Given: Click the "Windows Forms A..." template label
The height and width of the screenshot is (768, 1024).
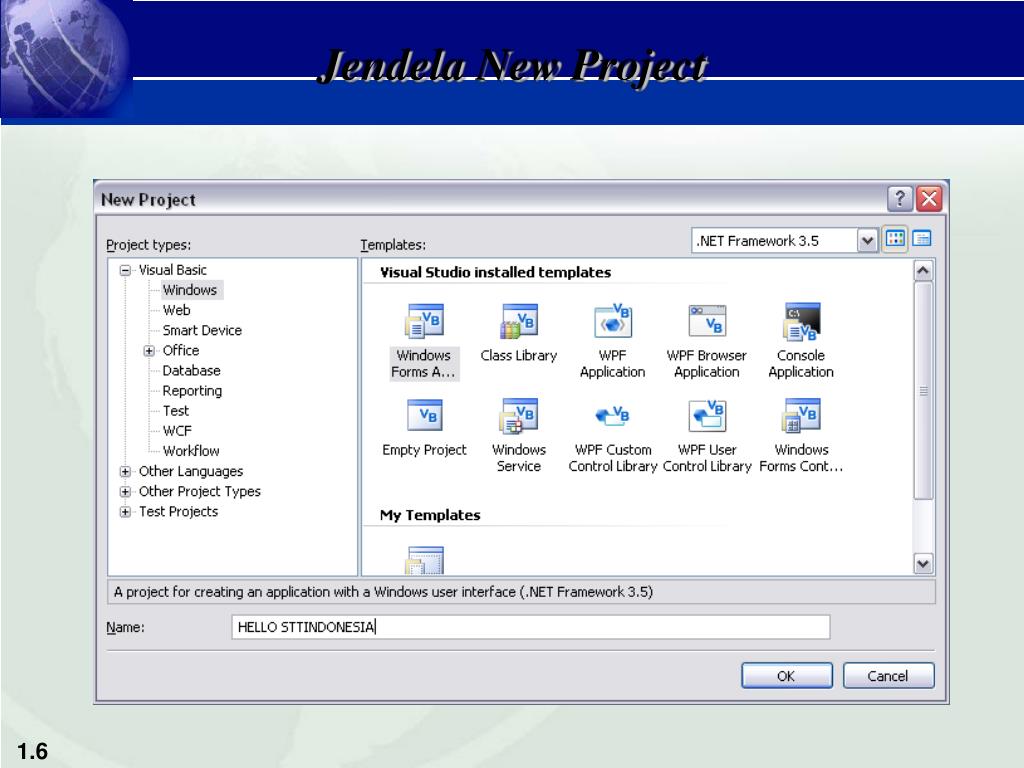Looking at the screenshot, I should coord(424,364).
